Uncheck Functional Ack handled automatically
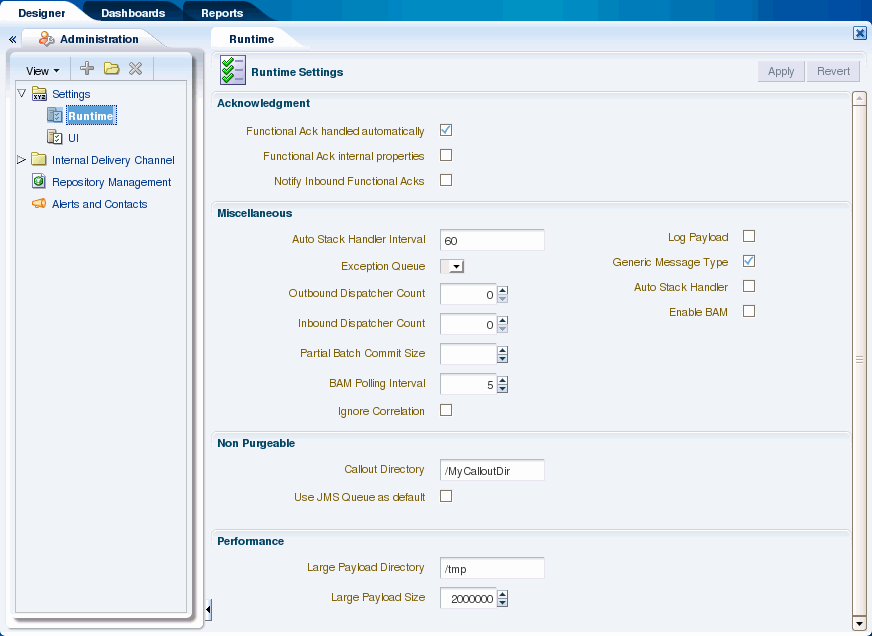Image resolution: width=872 pixels, height=636 pixels. coord(446,130)
